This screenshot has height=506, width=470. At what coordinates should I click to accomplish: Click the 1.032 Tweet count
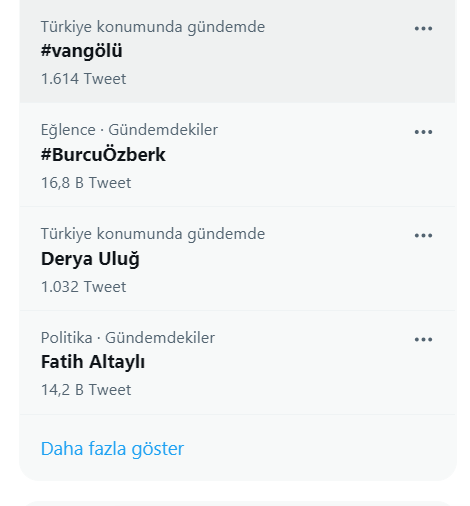point(83,287)
